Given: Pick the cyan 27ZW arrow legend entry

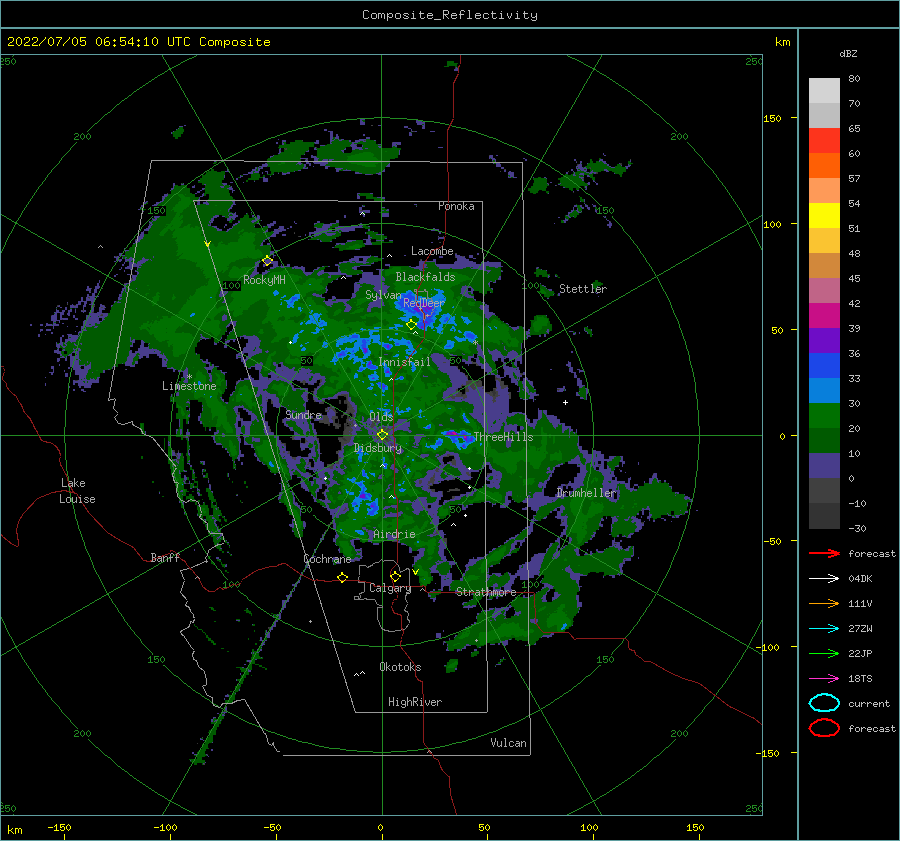Looking at the screenshot, I should [x=824, y=629].
